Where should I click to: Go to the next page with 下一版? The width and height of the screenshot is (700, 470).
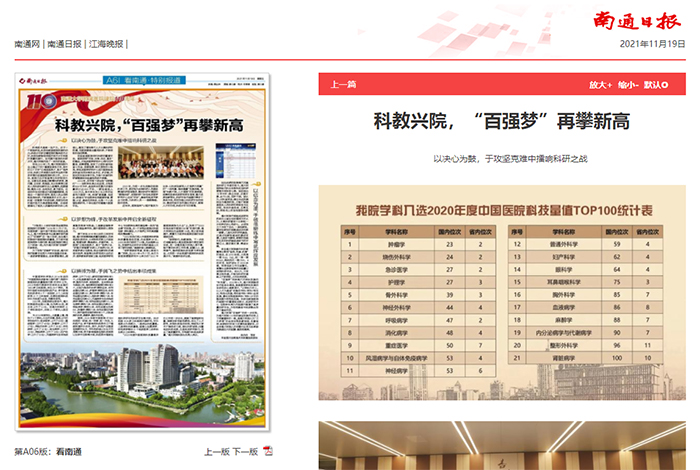point(247,452)
